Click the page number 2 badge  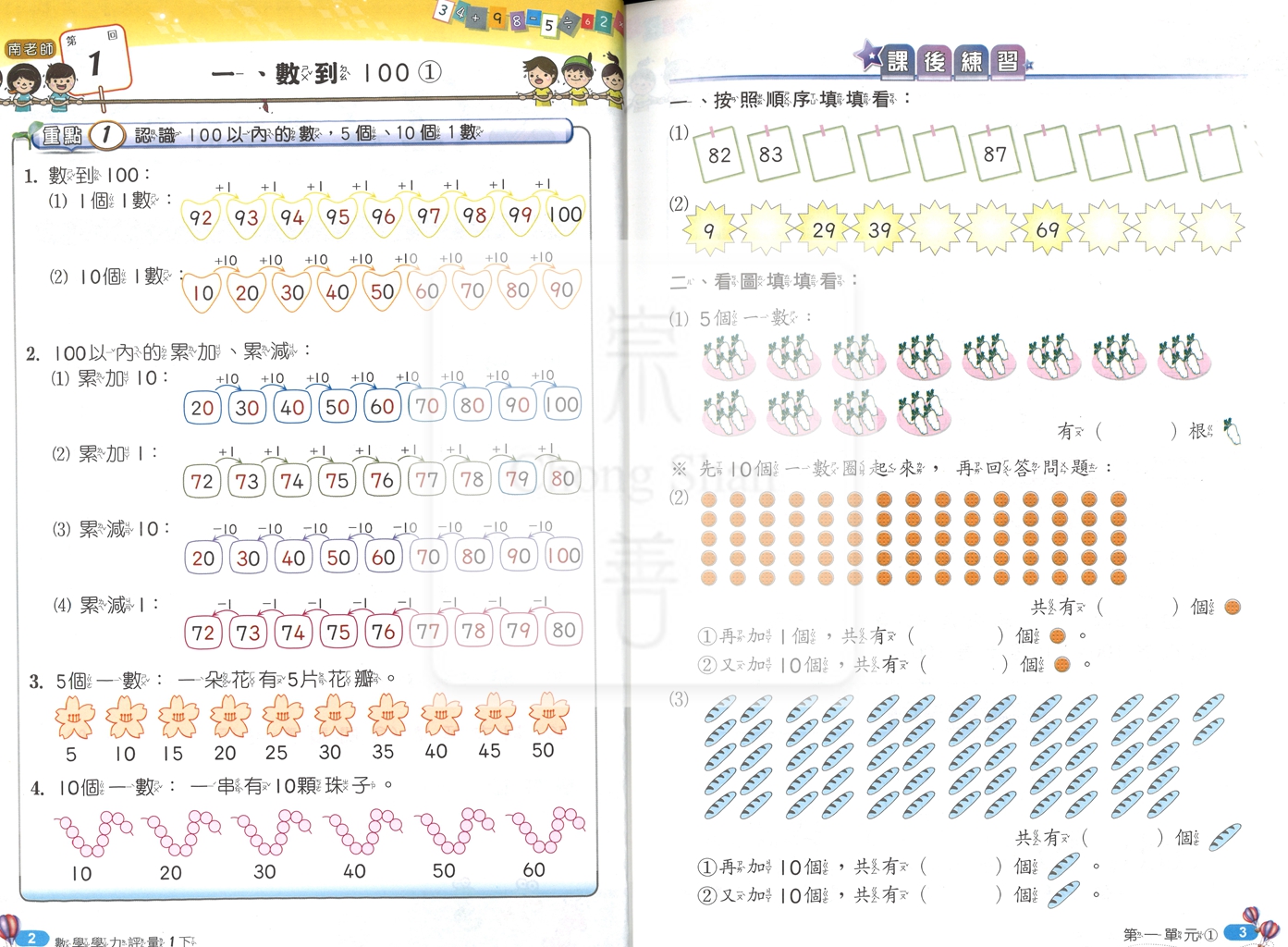32,938
